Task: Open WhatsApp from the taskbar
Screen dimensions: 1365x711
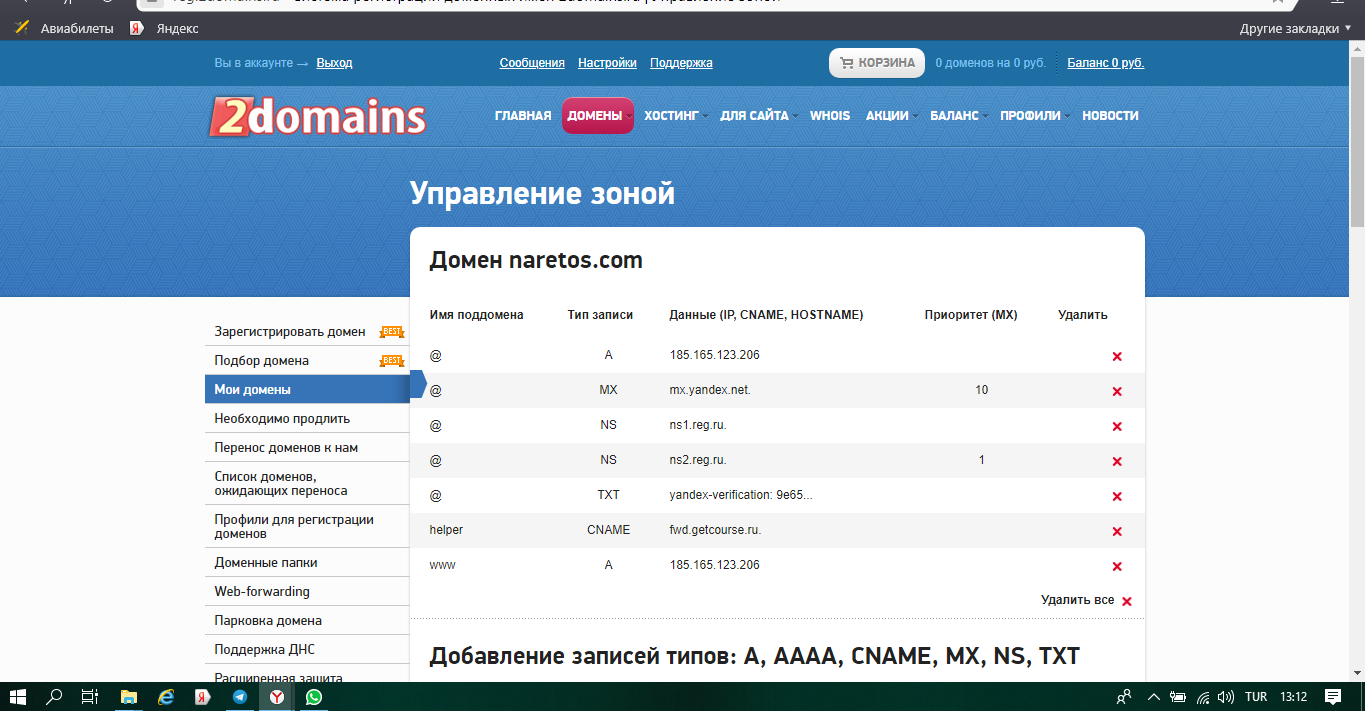Action: coord(314,697)
